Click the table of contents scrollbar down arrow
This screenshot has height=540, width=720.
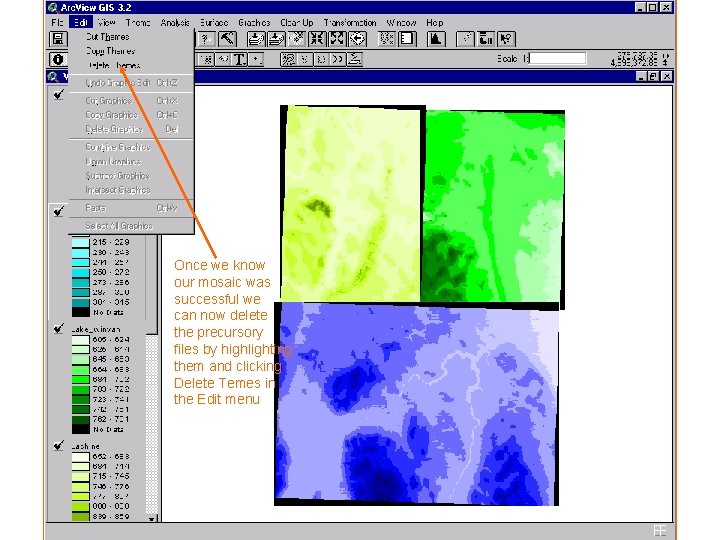tap(152, 519)
